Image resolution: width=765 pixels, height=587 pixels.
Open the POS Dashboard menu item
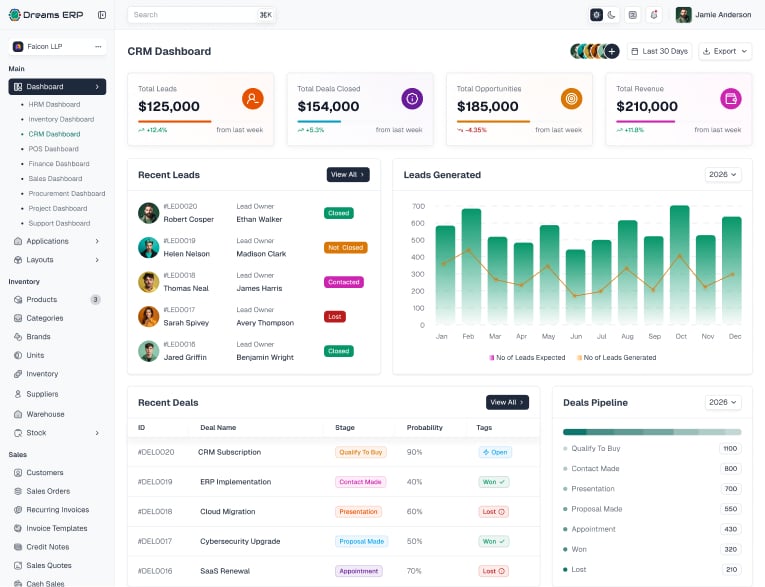[x=53, y=149]
